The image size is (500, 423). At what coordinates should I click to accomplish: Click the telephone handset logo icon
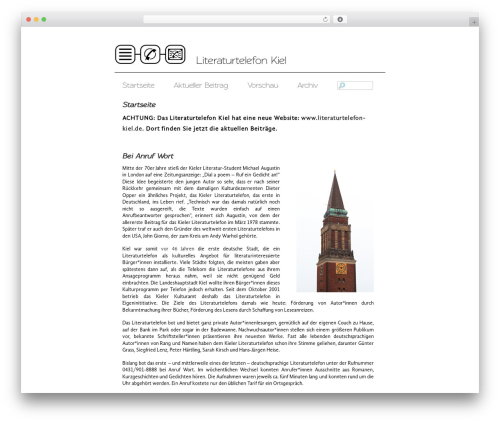(150, 54)
